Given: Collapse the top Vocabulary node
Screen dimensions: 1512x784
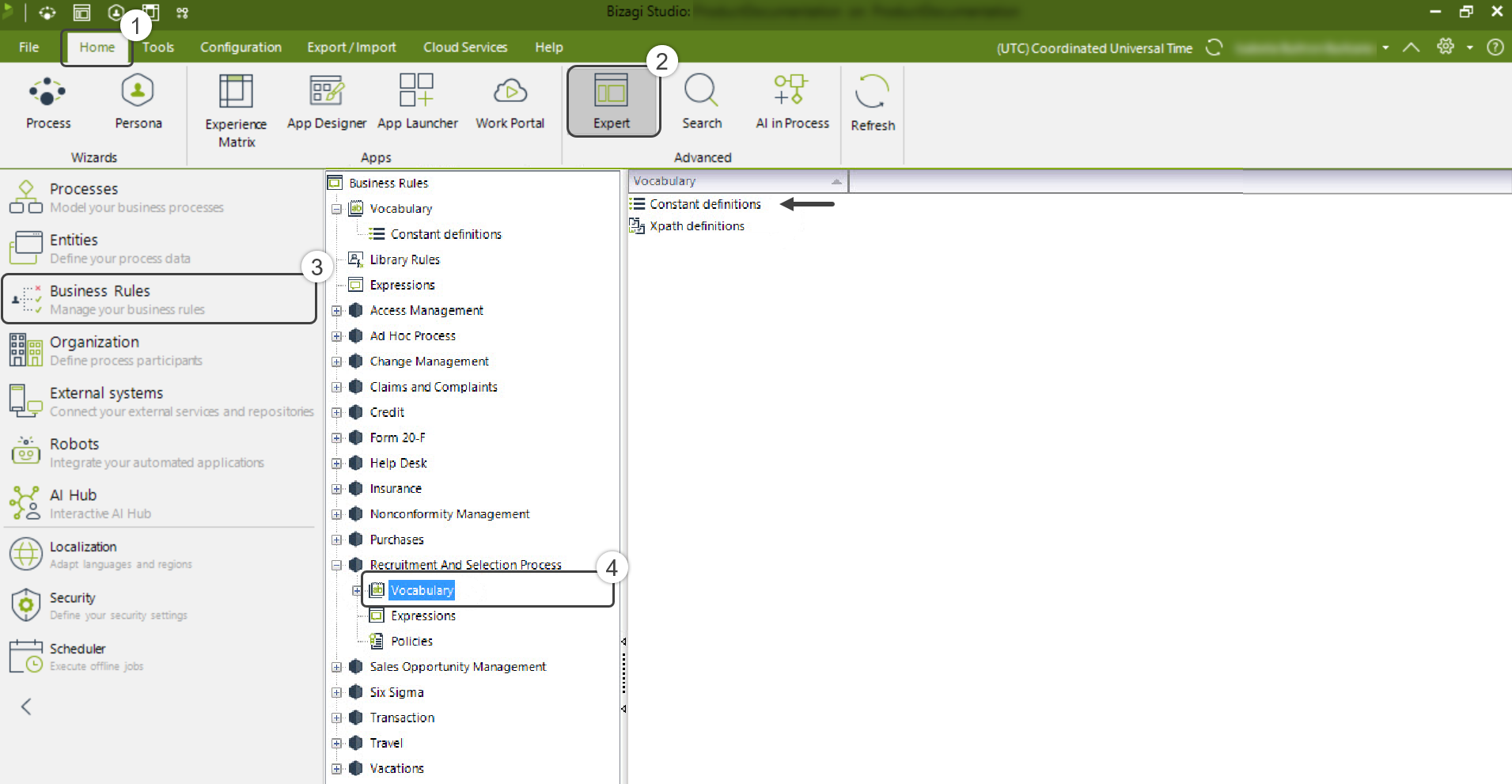Looking at the screenshot, I should (337, 210).
